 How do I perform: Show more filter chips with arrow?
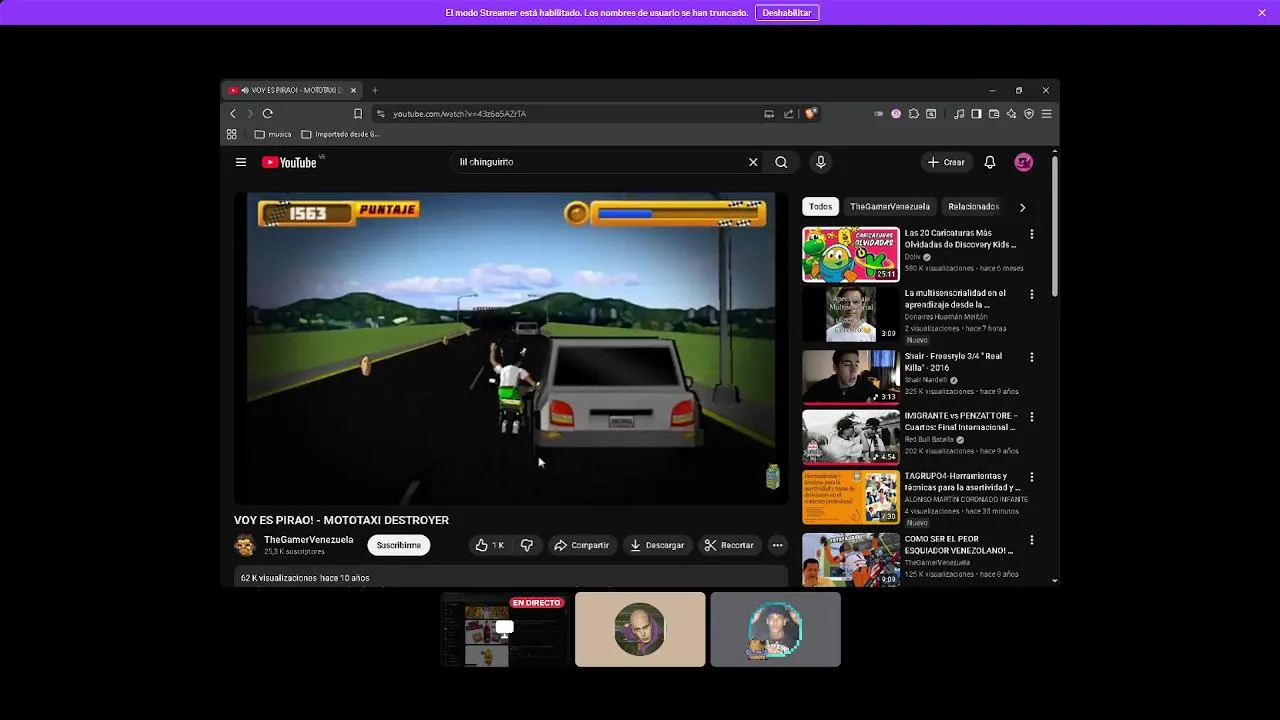(x=1022, y=207)
